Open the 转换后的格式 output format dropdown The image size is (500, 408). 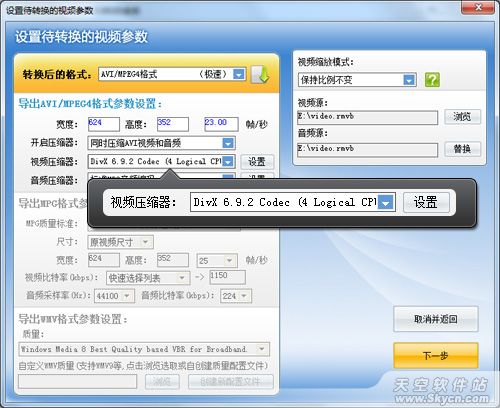click(x=172, y=74)
